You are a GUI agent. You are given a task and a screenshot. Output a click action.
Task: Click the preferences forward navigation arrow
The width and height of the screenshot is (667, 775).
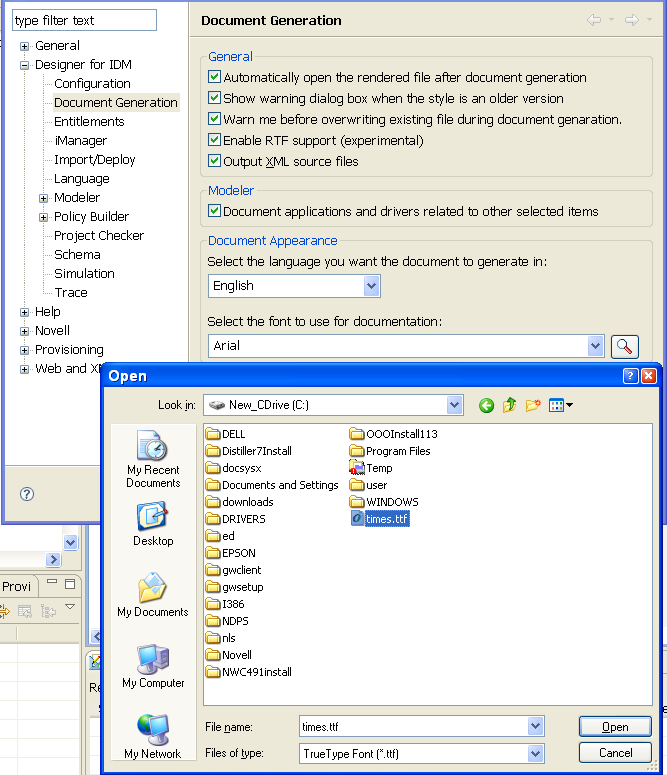coord(632,20)
